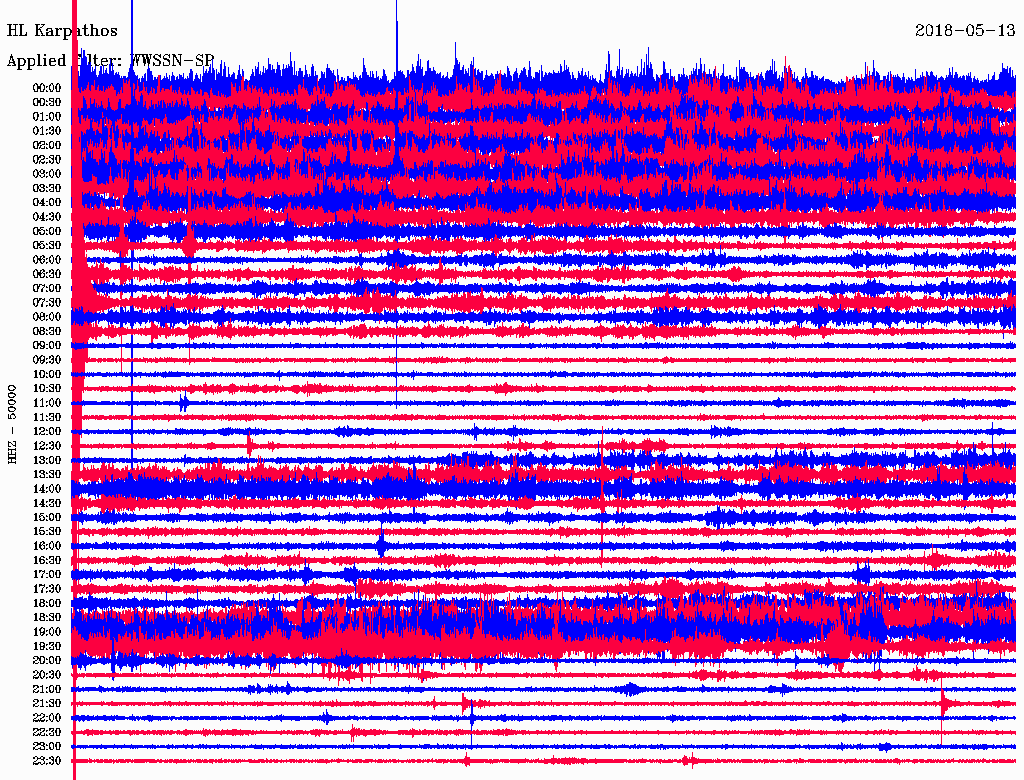Select the 20:00 time label
1024x780 pixels.
coord(46,661)
